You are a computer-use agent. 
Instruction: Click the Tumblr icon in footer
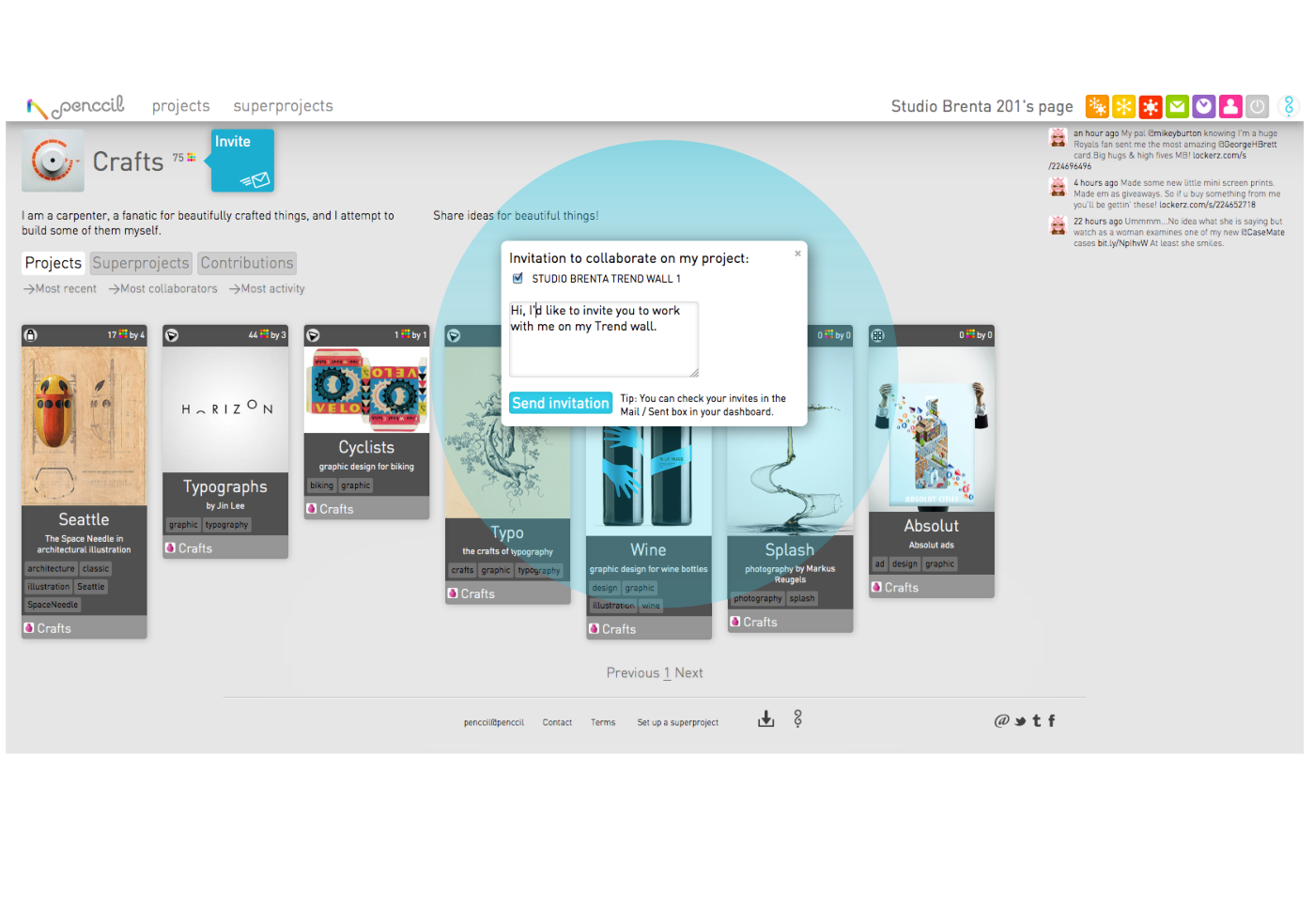tap(1037, 721)
